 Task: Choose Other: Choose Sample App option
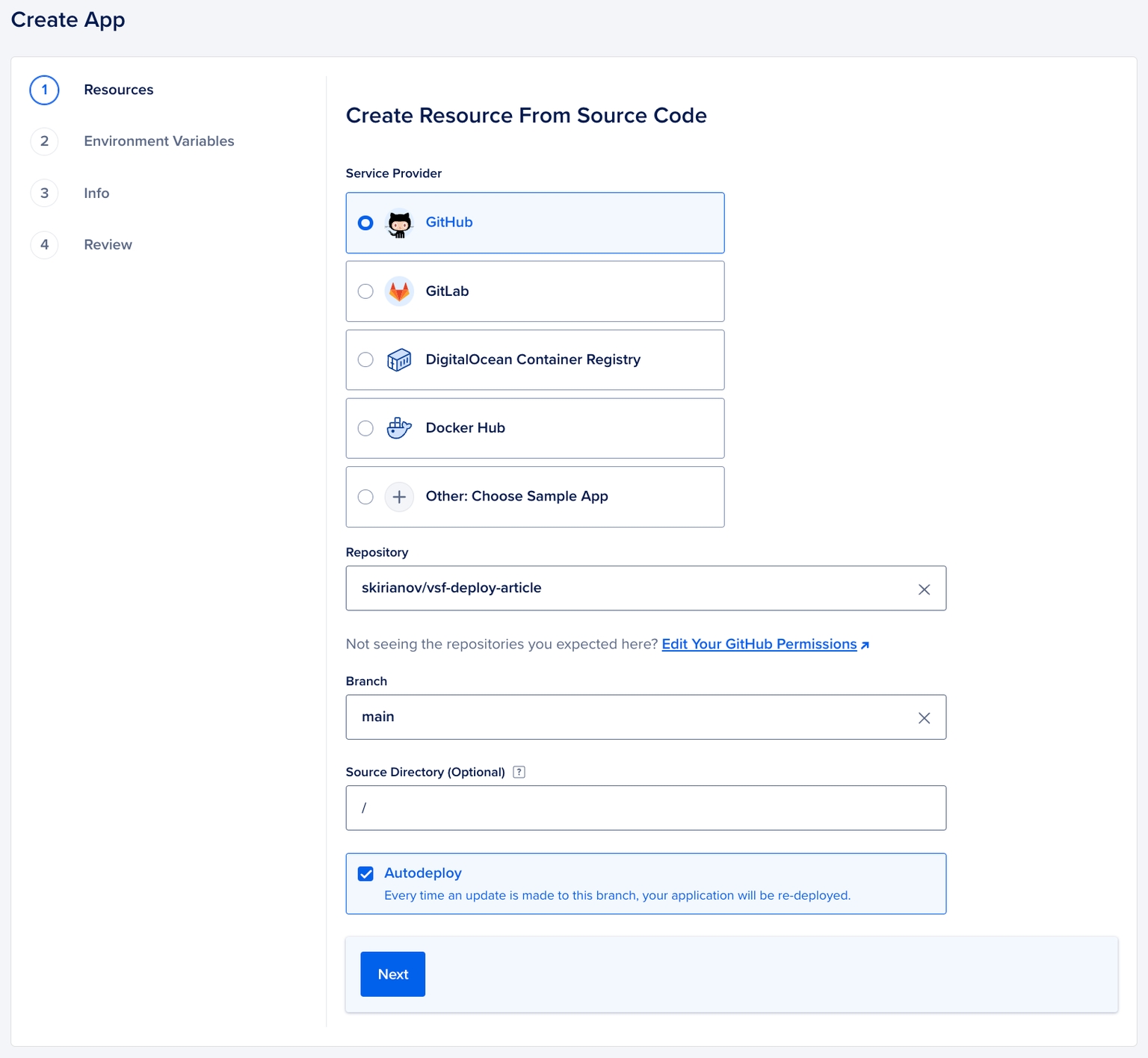[516, 497]
